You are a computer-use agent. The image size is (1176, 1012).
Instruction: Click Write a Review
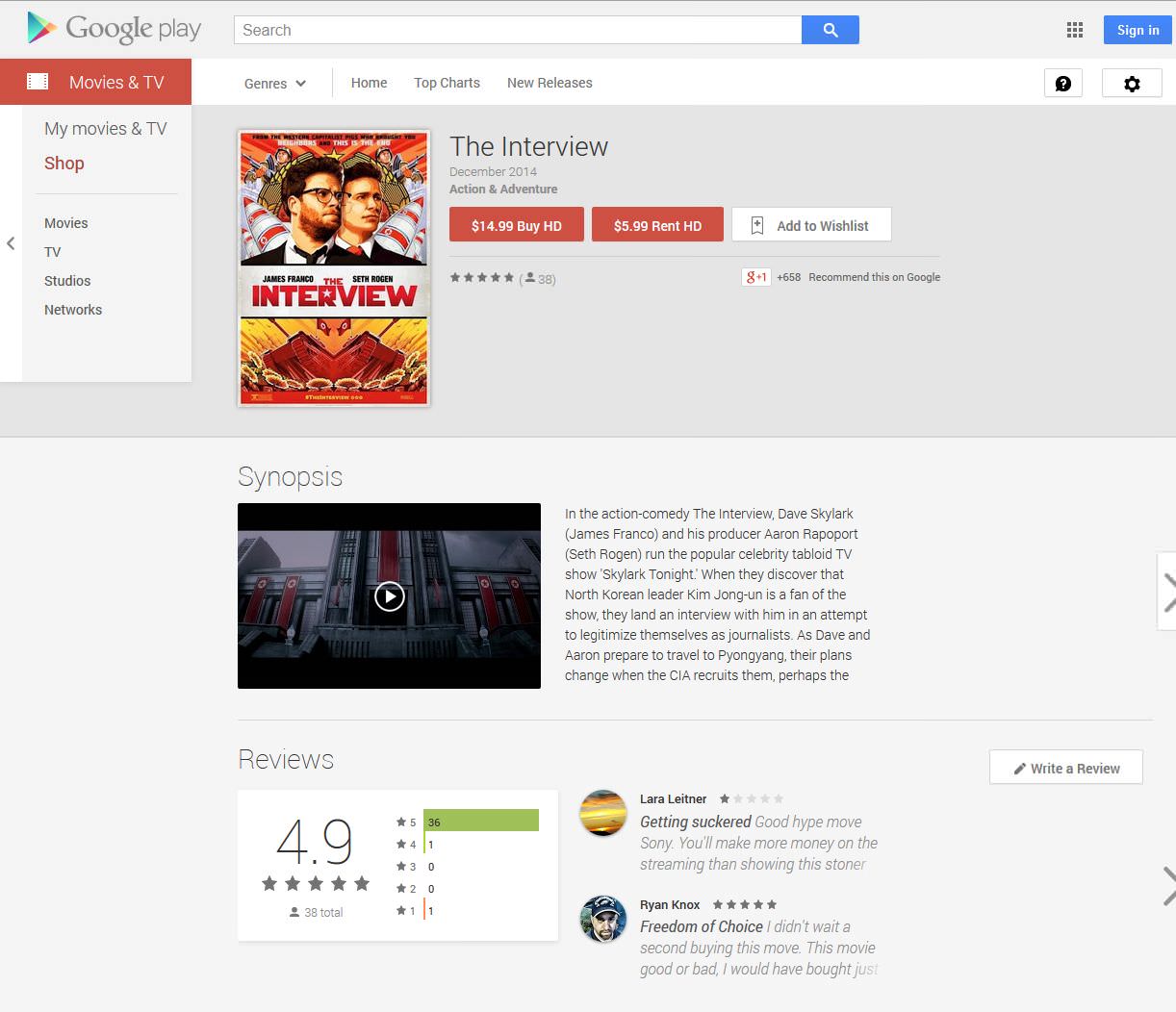1066,768
